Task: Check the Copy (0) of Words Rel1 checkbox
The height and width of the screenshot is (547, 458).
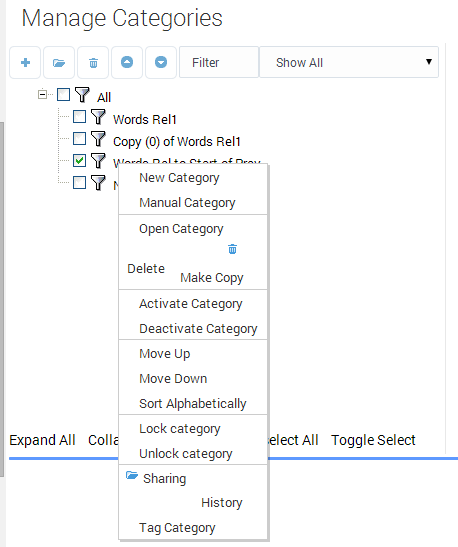Action: (x=80, y=139)
